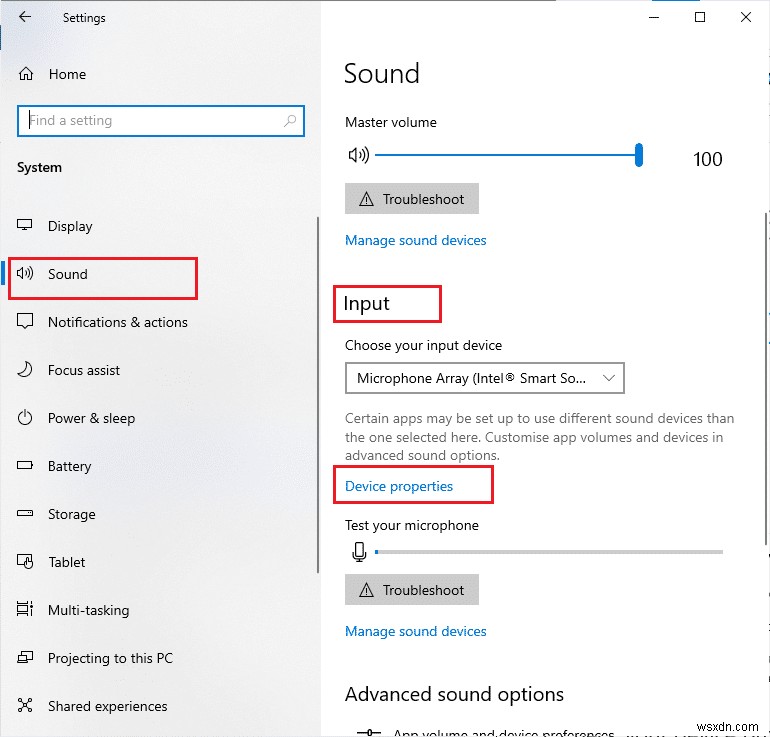This screenshot has width=770, height=737.
Task: Click the search magnifier icon
Action: [290, 121]
